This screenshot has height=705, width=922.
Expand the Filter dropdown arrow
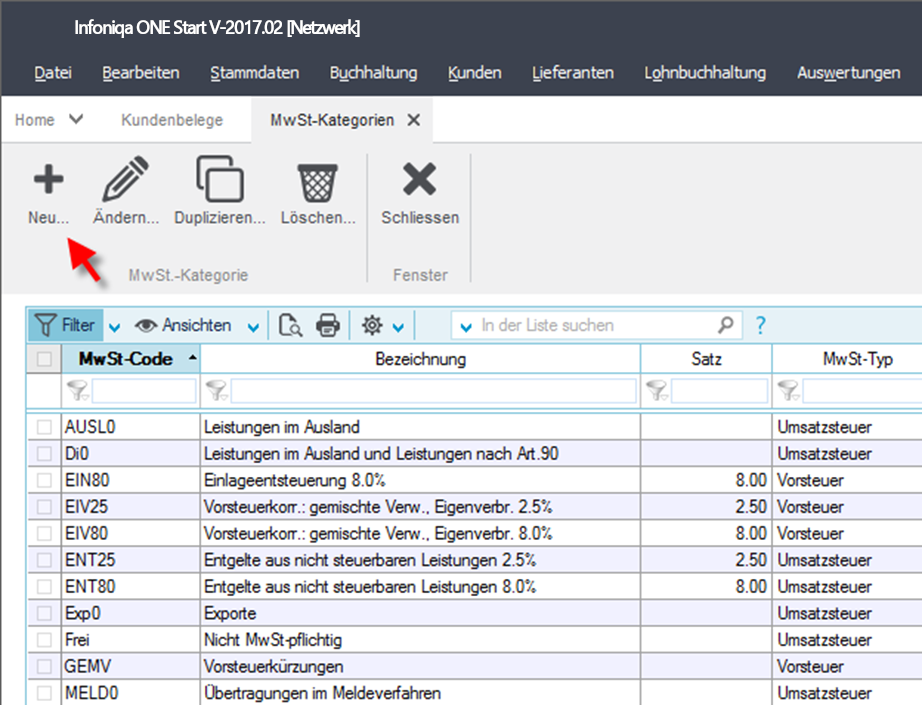point(114,326)
